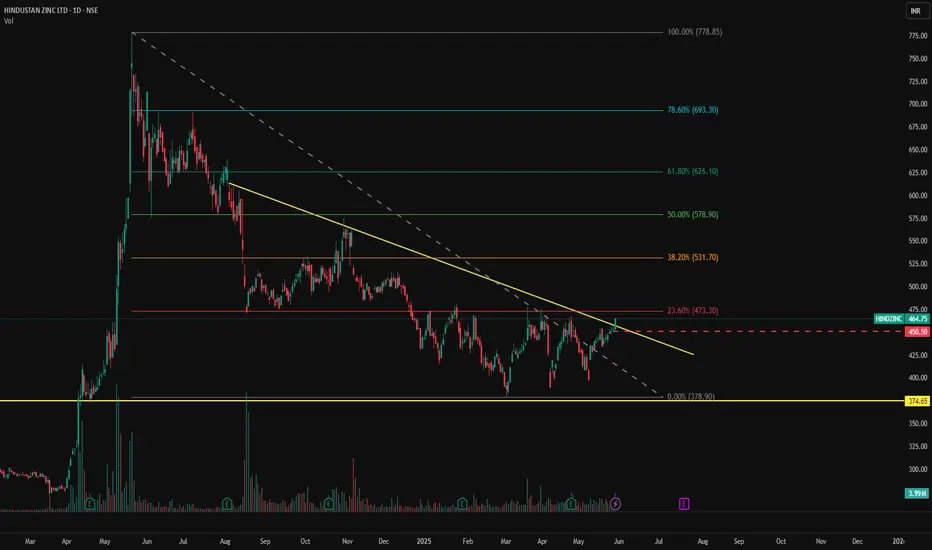Open the green earnings E marker under late April 2025
This screenshot has width=932, height=550.
(571, 504)
